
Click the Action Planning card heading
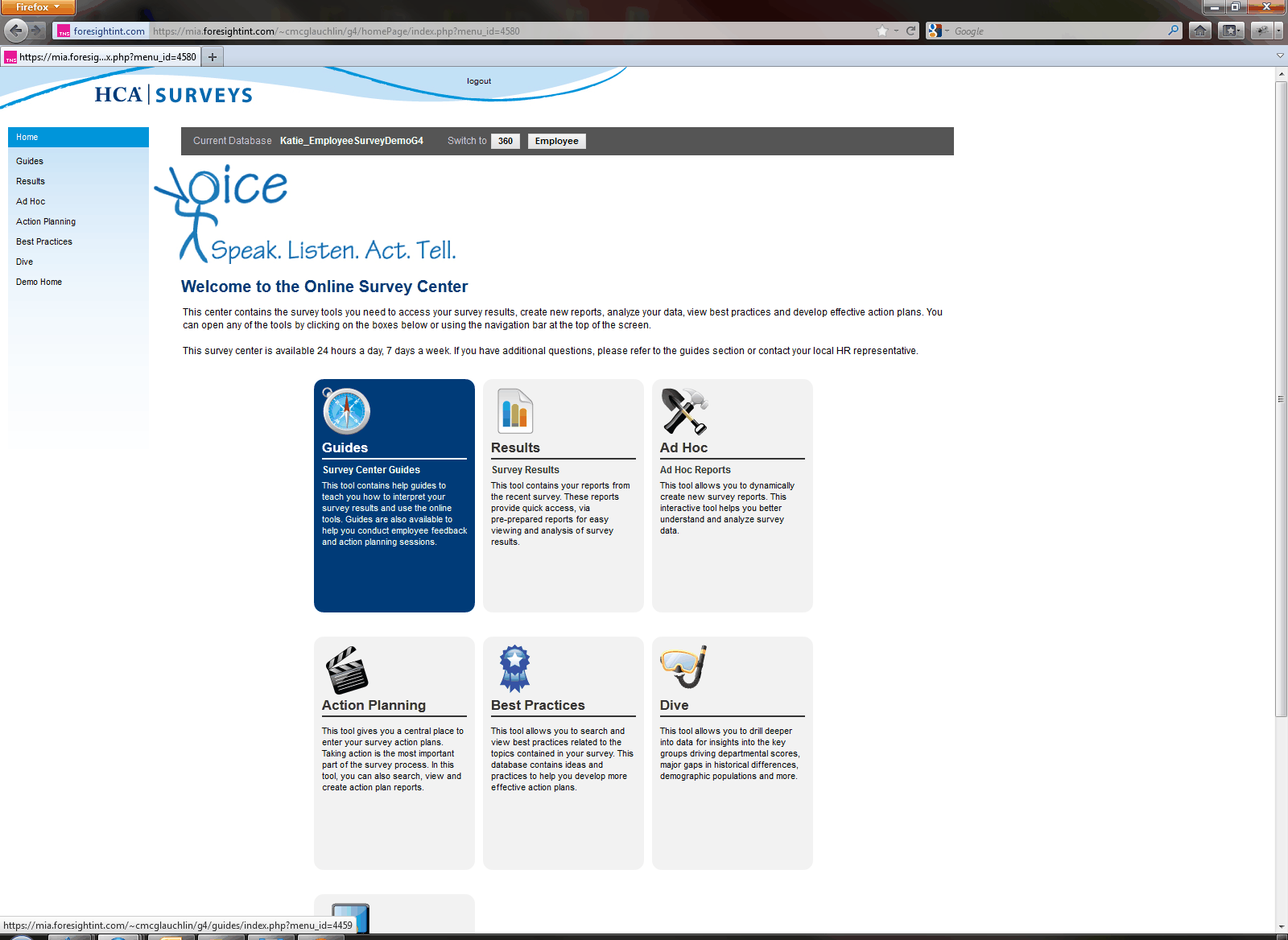[374, 705]
